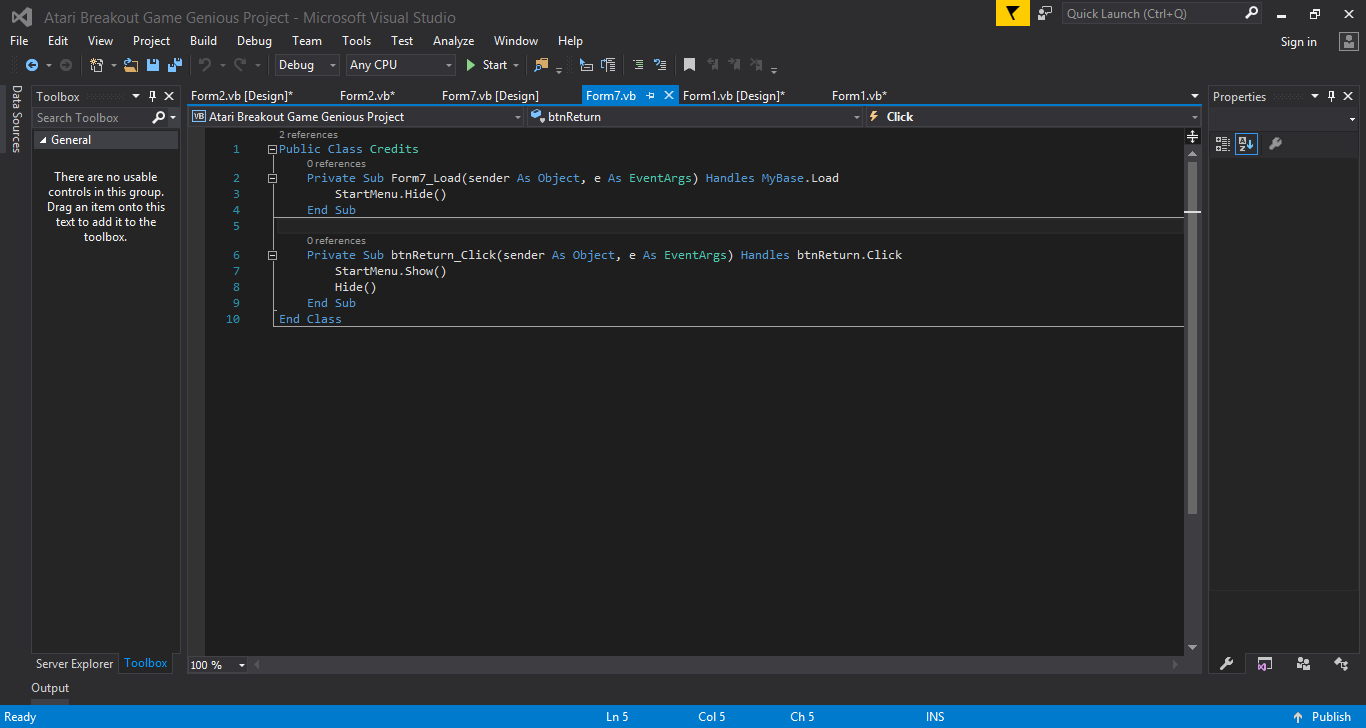Open the Toolbox window options arrow

click(136, 96)
